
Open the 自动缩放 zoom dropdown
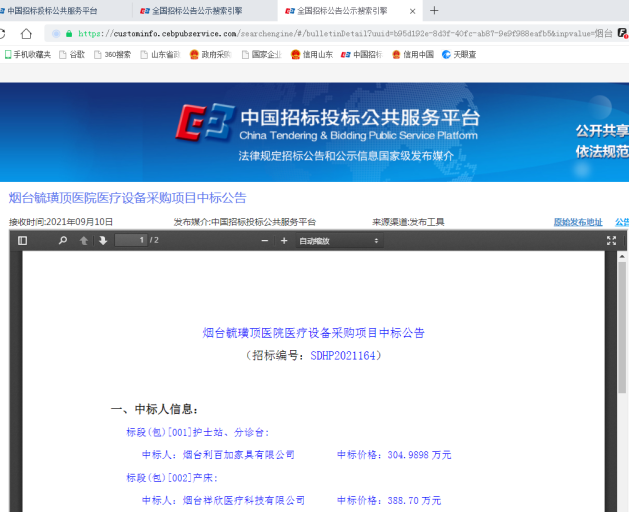338,241
